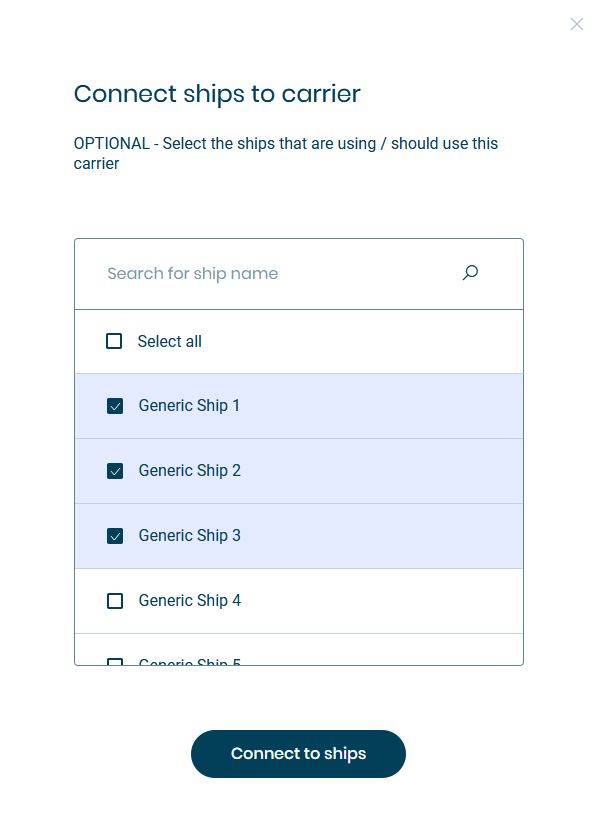Click the magnifier search icon
The height and width of the screenshot is (821, 598).
tap(470, 272)
